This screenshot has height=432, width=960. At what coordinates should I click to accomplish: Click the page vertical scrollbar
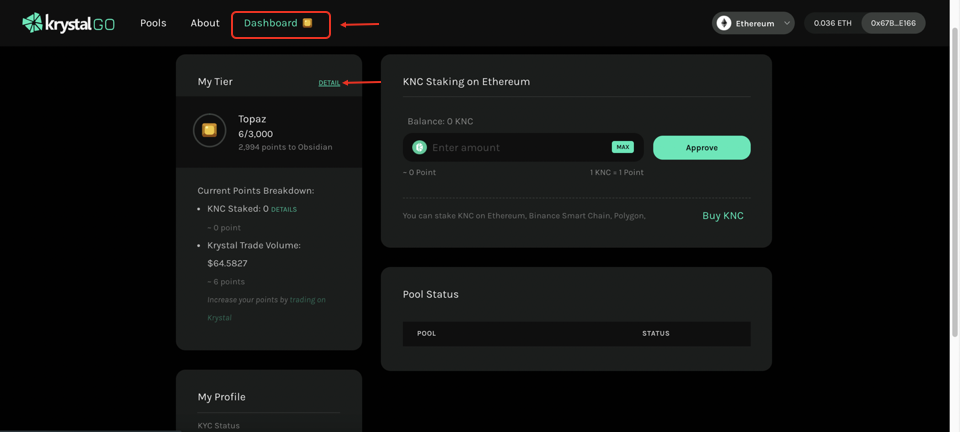[x=954, y=200]
